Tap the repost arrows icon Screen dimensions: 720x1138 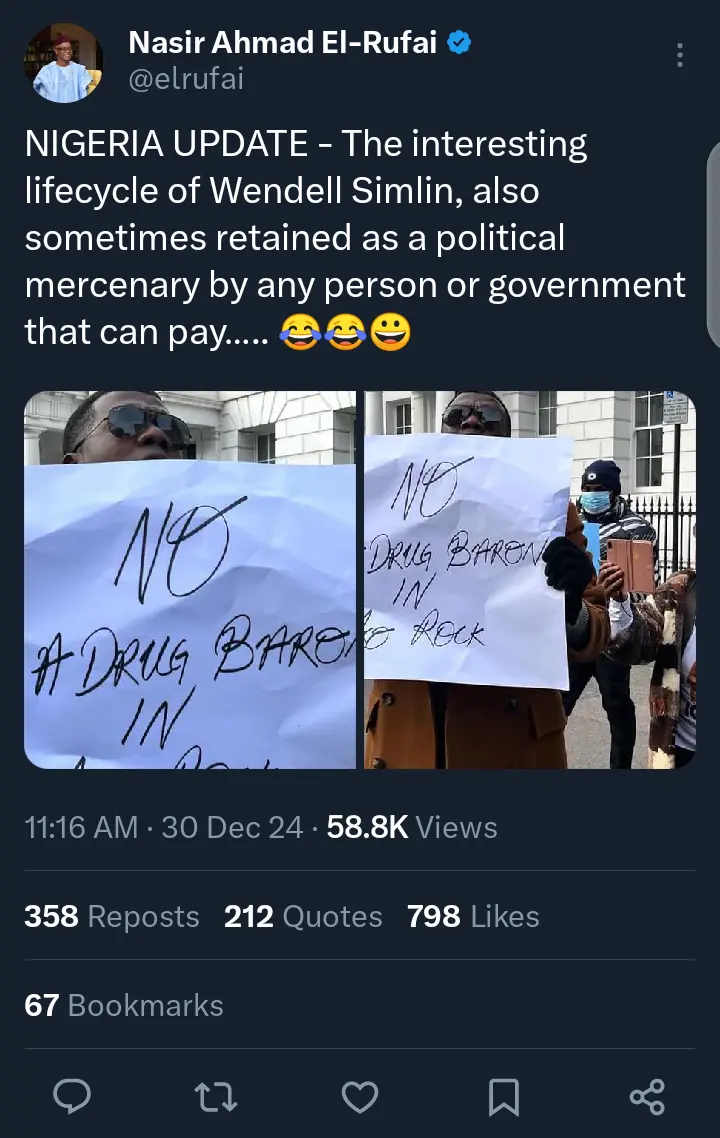pyautogui.click(x=216, y=1097)
